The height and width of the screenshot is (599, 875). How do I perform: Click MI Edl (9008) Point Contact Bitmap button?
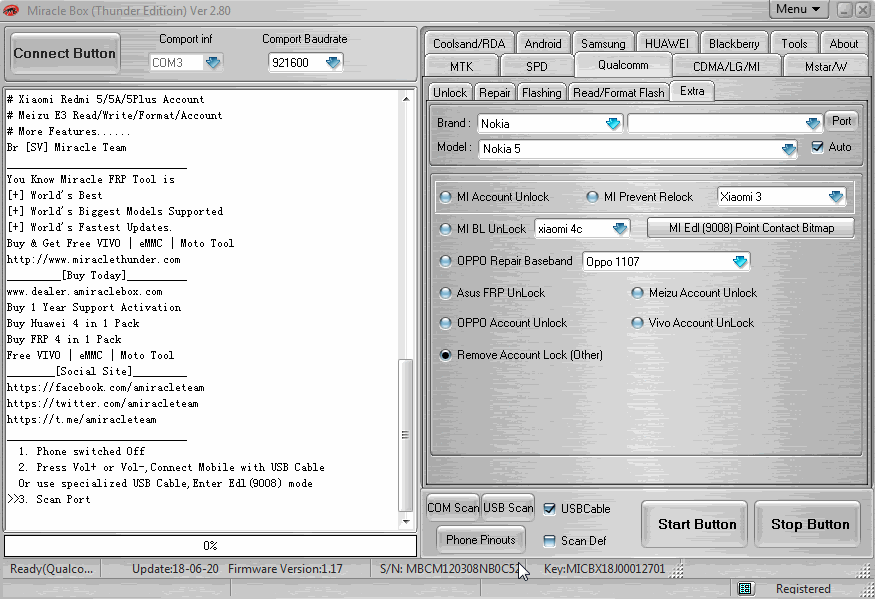(x=751, y=228)
